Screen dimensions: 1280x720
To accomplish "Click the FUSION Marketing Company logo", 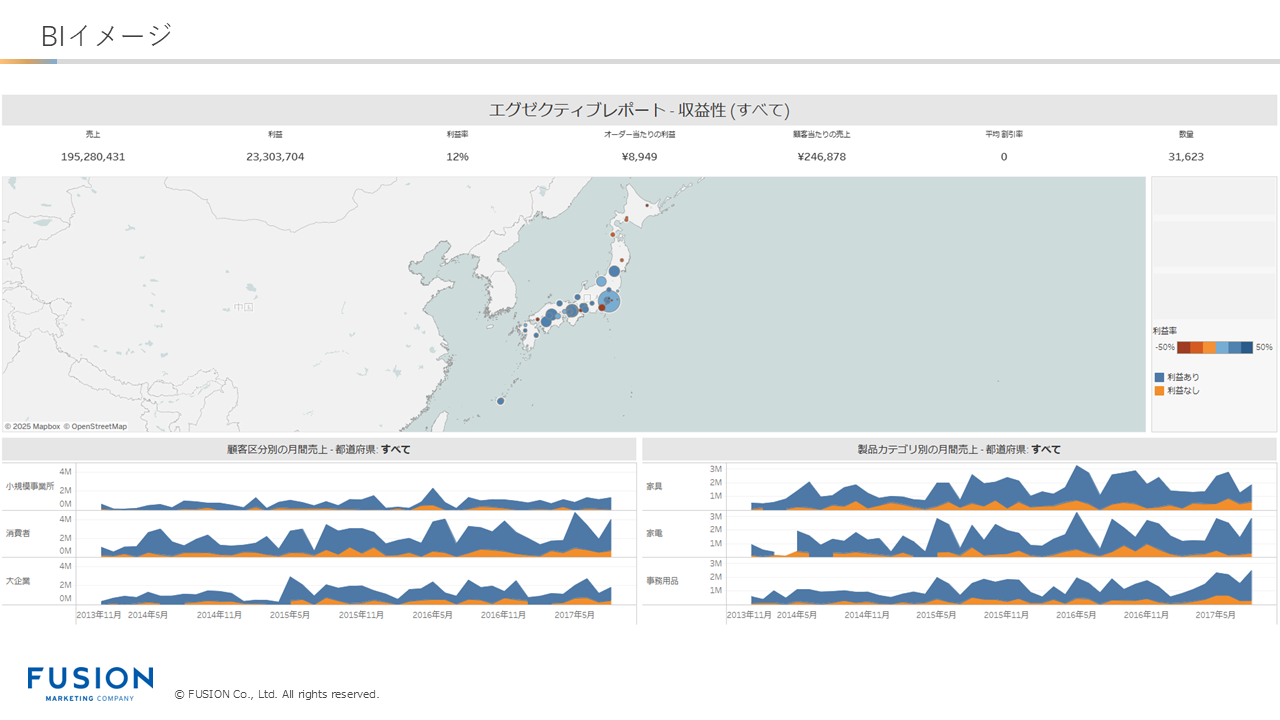I will (x=90, y=684).
